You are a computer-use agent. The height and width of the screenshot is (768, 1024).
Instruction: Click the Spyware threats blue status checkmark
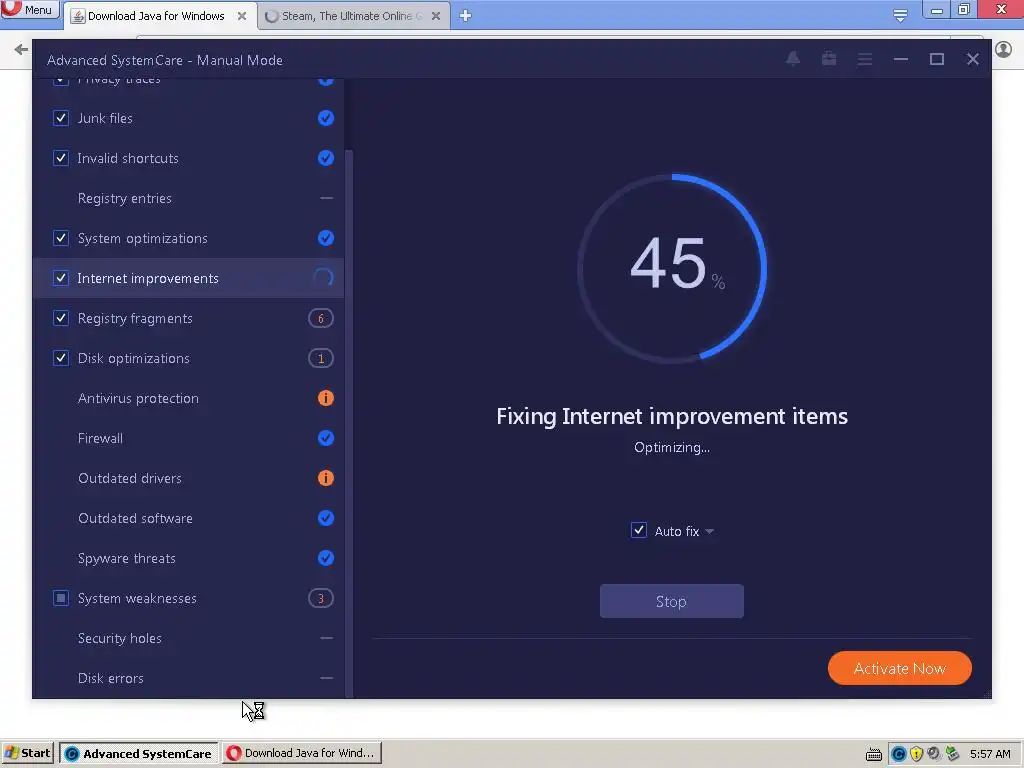coord(325,558)
